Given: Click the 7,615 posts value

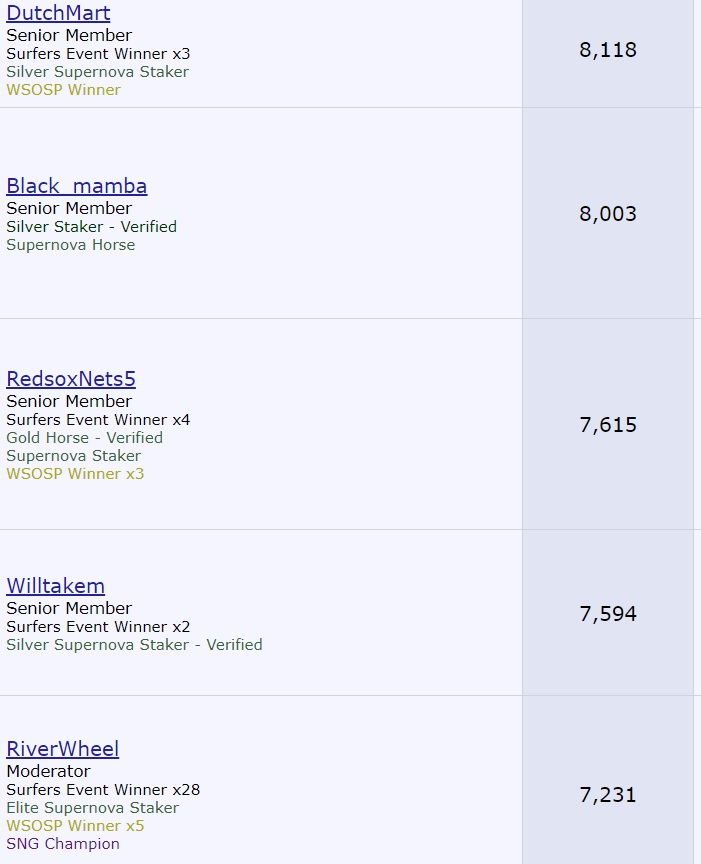Looking at the screenshot, I should coord(607,425).
